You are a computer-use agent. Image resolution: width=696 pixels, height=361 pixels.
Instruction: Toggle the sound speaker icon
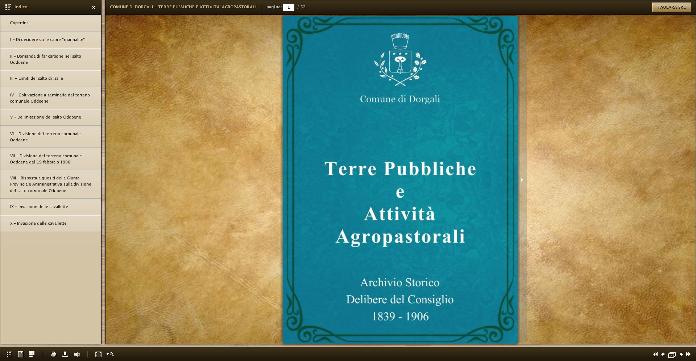pyautogui.click(x=77, y=354)
